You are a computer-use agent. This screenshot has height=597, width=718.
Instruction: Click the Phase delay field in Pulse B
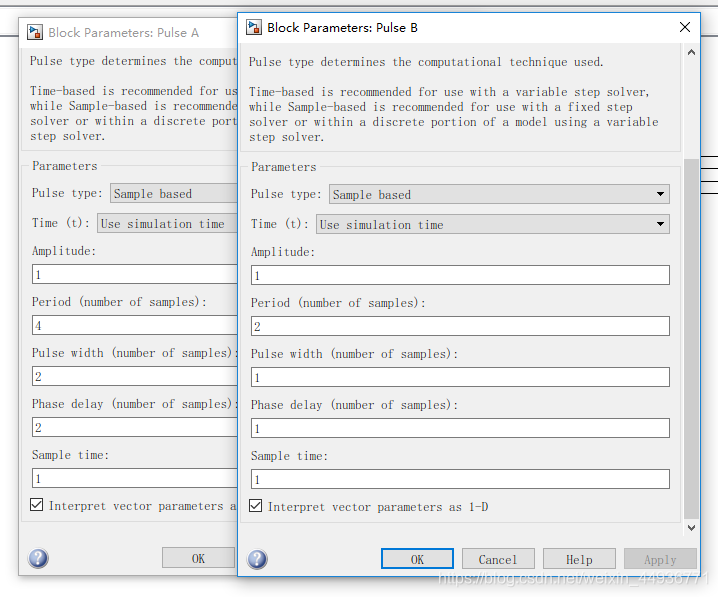(x=460, y=428)
